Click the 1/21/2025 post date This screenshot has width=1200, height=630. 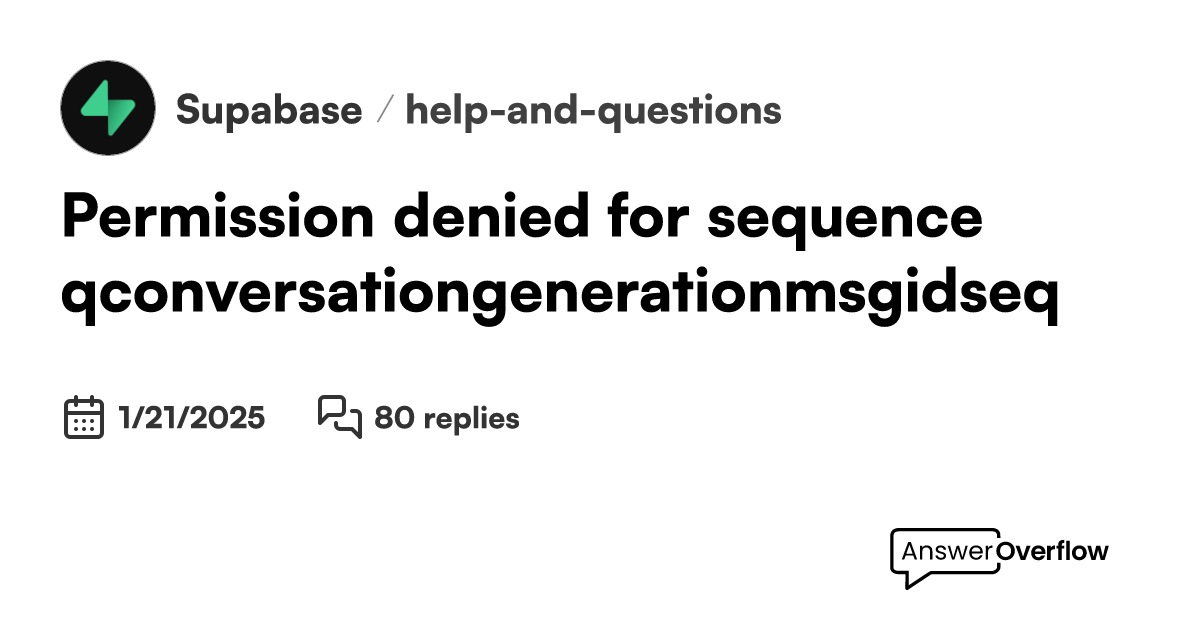click(192, 417)
